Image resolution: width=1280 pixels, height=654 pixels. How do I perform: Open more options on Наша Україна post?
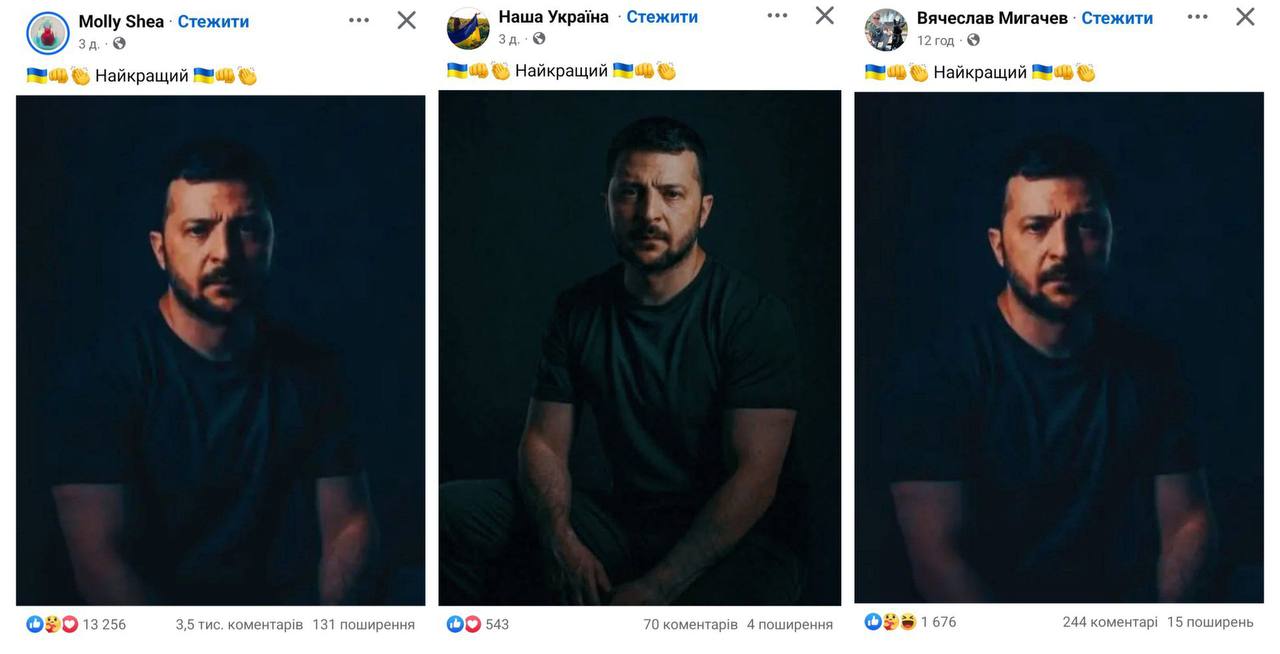[777, 16]
